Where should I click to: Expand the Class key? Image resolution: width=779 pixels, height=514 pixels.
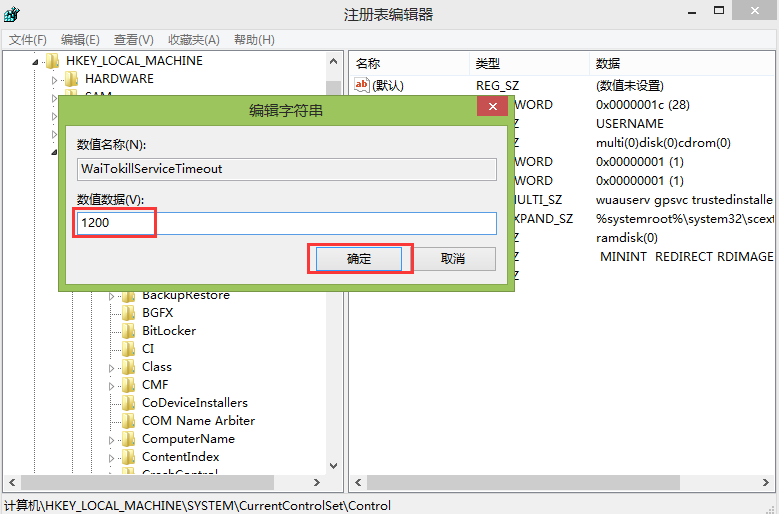pyautogui.click(x=113, y=367)
